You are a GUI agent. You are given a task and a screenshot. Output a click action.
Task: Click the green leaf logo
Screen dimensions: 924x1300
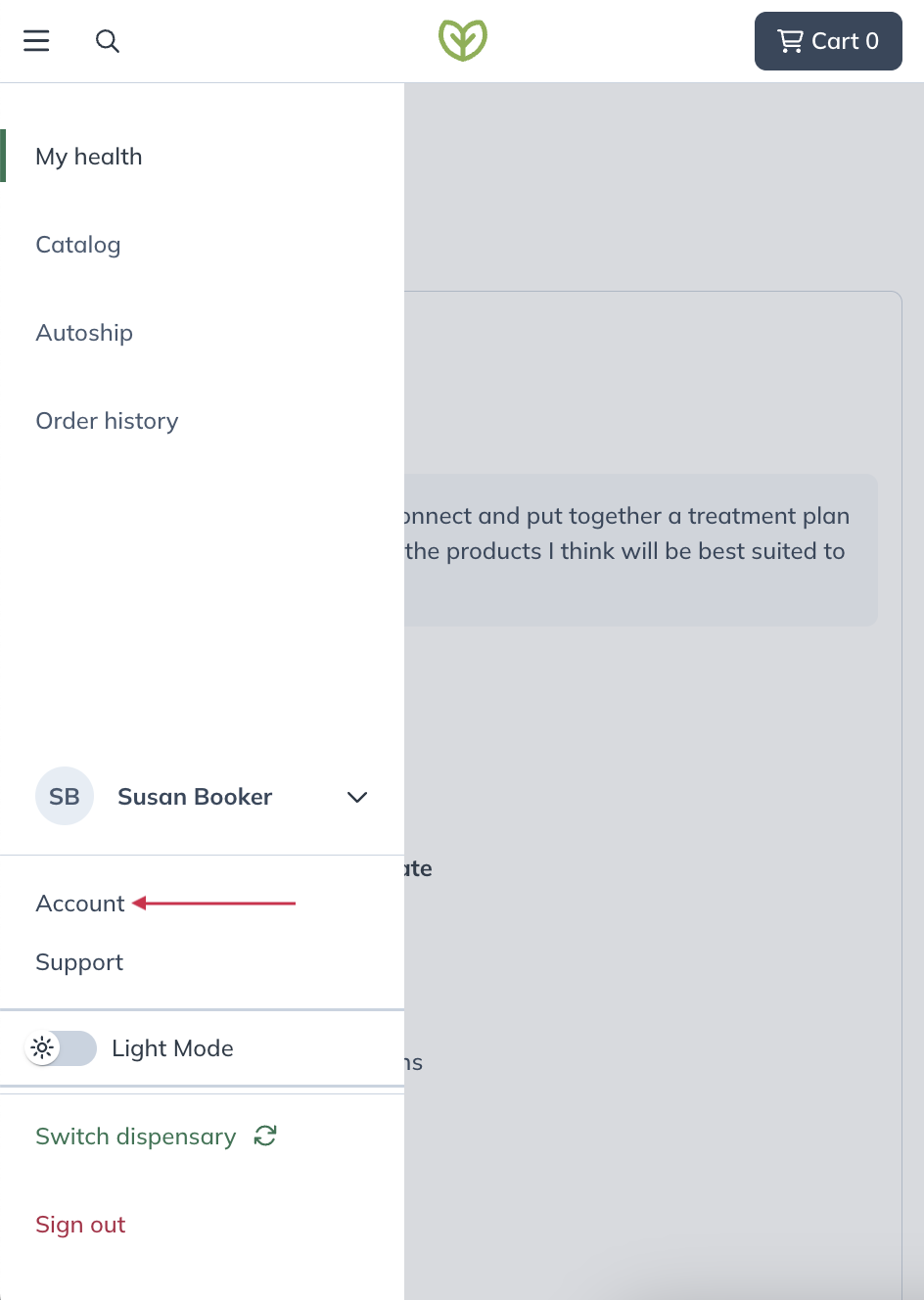pyautogui.click(x=463, y=40)
